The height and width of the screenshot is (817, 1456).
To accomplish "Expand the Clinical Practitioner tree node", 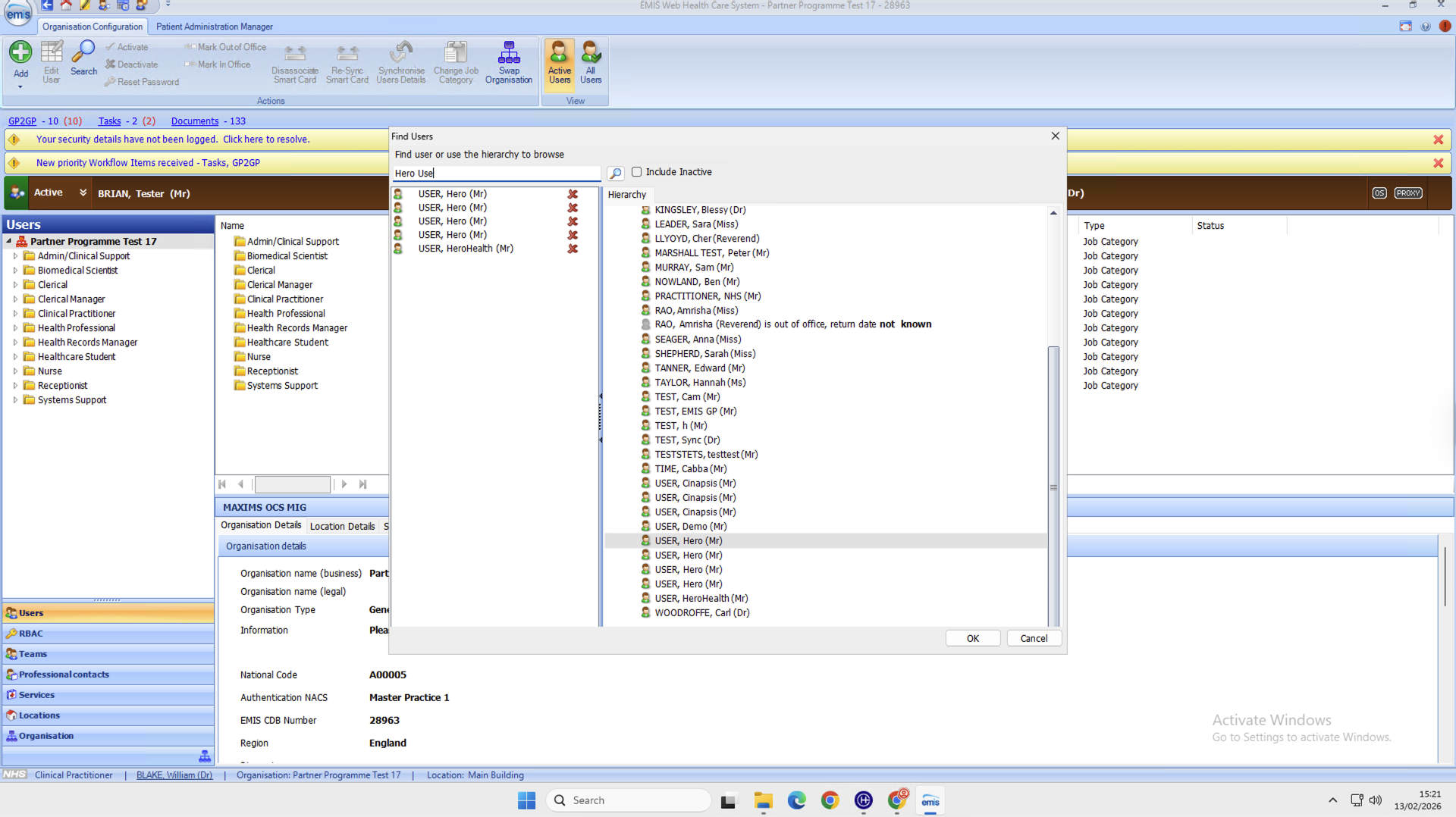I will pyautogui.click(x=15, y=314).
